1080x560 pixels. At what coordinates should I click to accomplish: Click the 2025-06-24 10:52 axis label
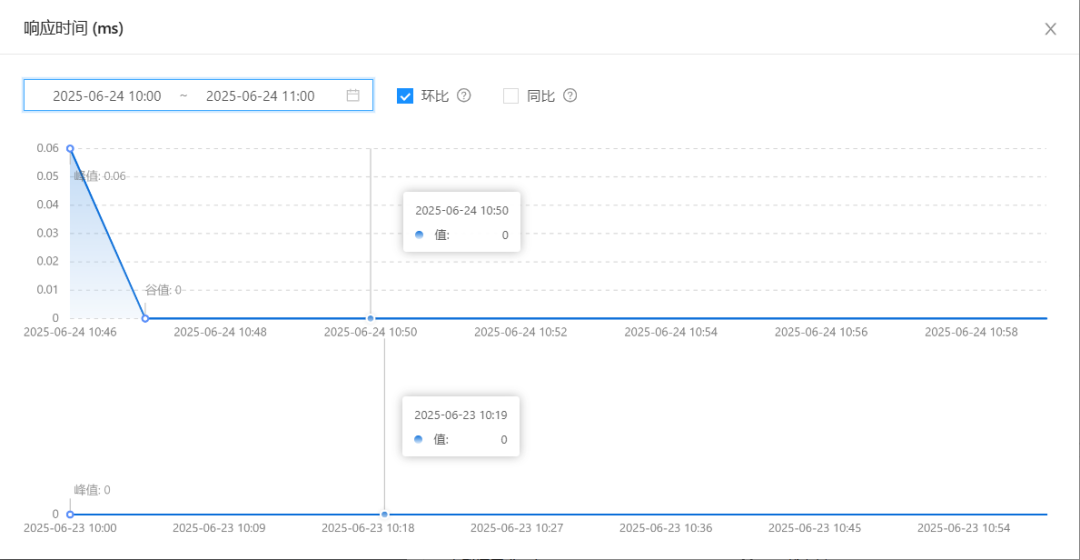pos(521,332)
